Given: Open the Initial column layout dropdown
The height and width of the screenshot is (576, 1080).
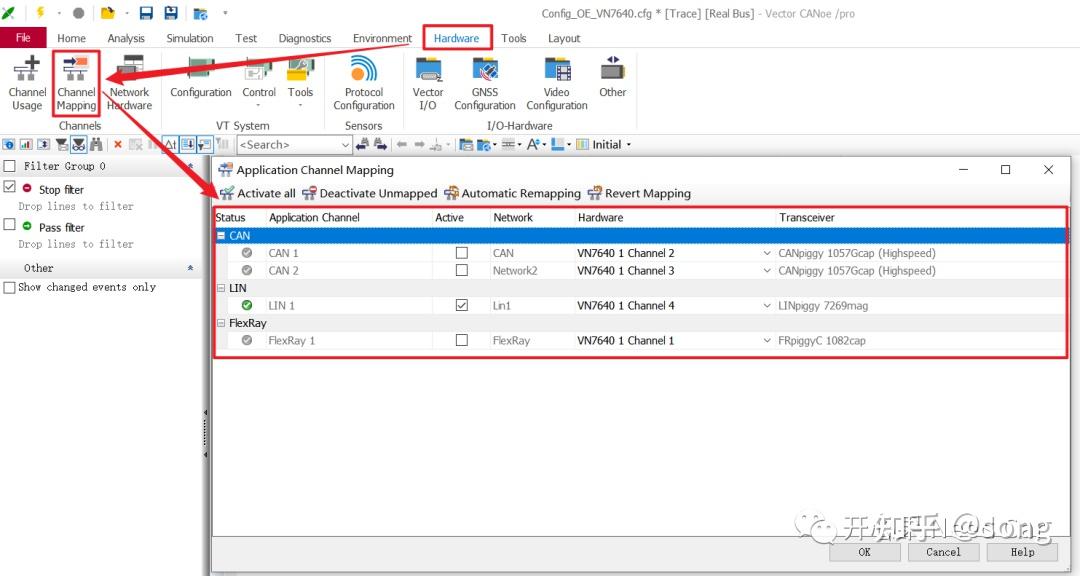Looking at the screenshot, I should pyautogui.click(x=628, y=145).
